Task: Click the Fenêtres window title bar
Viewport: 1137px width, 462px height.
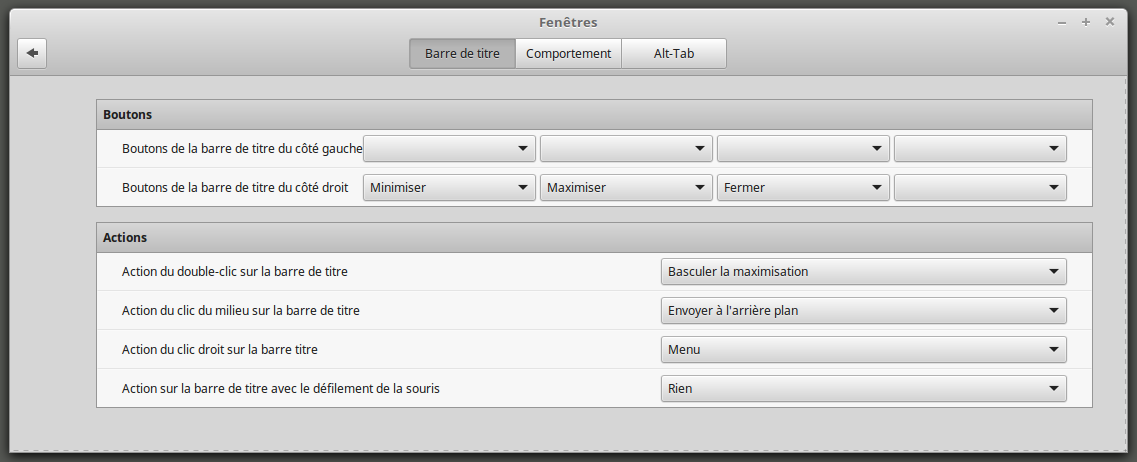Action: 568,22
